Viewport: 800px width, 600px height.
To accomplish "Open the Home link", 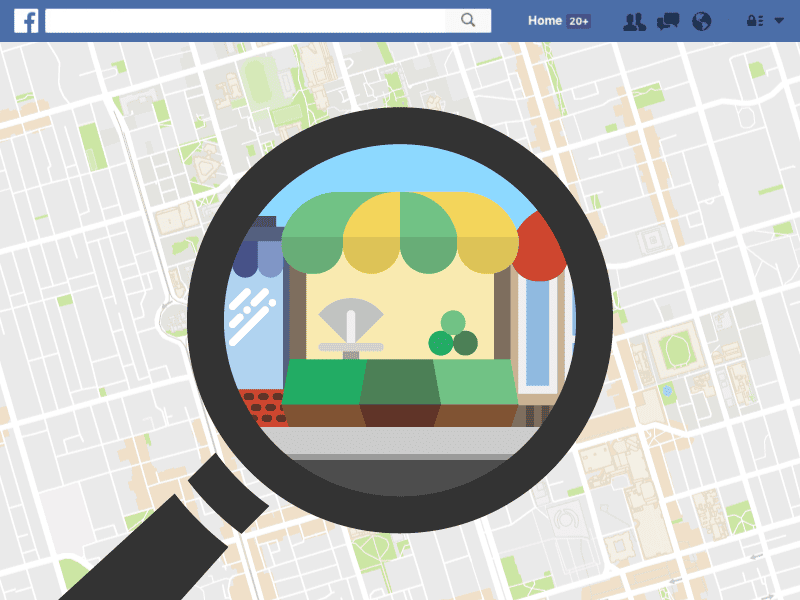I will click(x=544, y=21).
